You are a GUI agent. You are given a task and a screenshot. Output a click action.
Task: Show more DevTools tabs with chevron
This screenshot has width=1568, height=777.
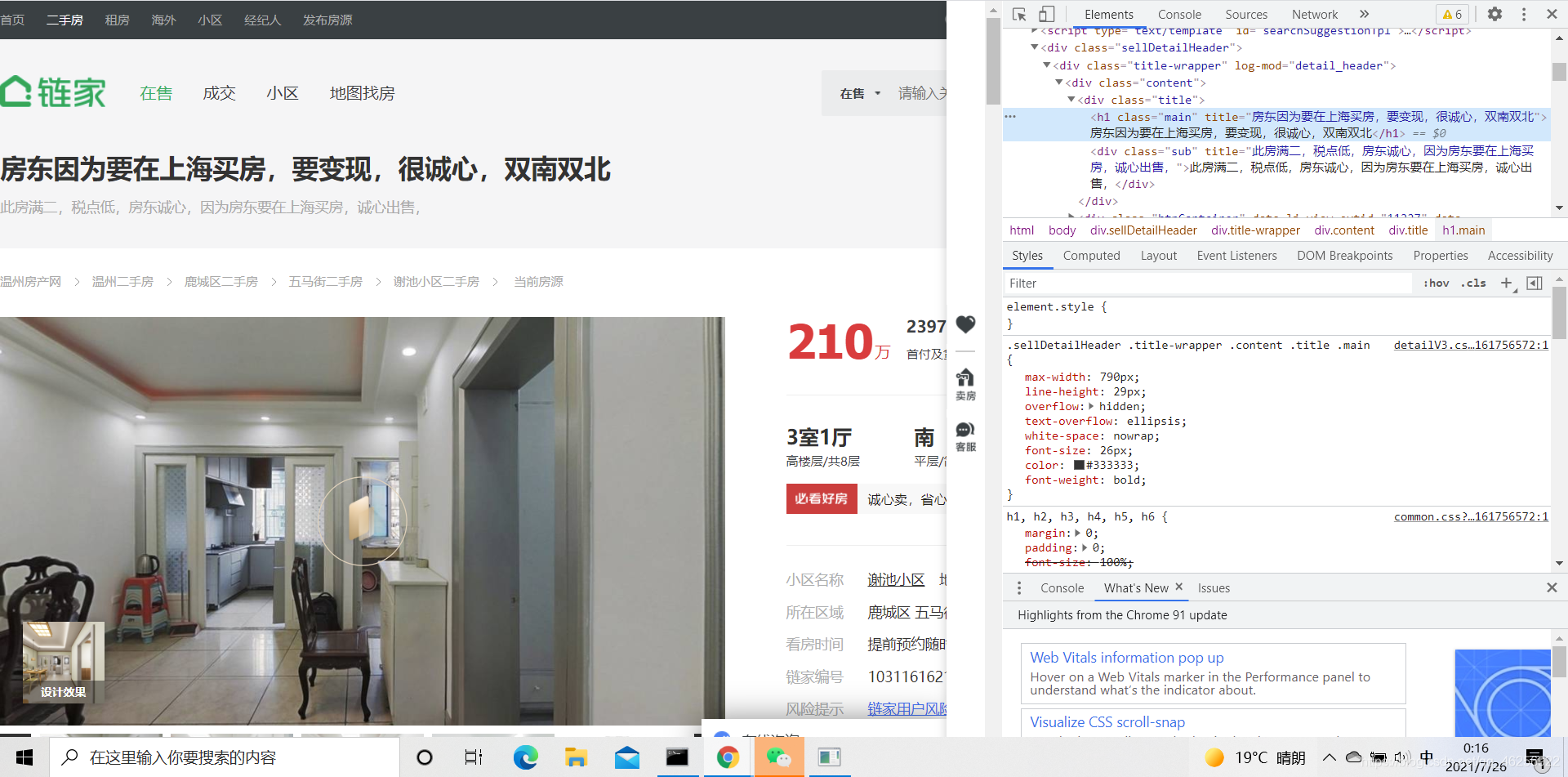pyautogui.click(x=1364, y=14)
